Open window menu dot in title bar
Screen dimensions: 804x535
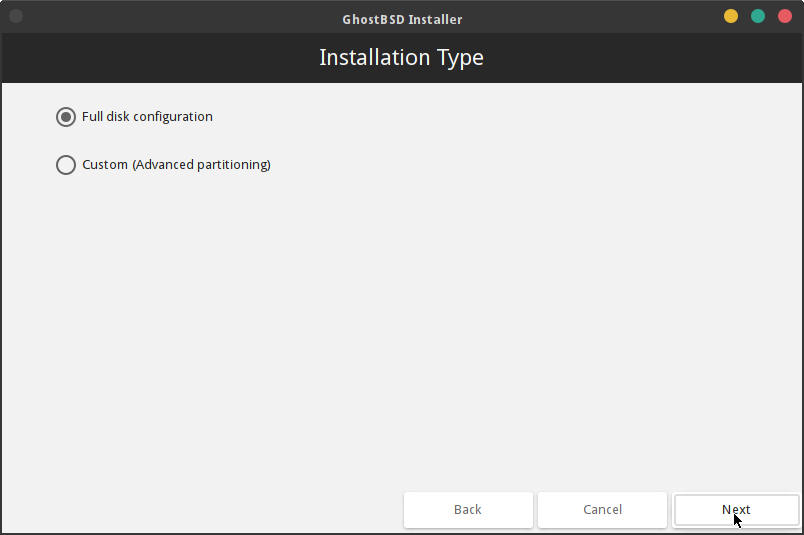click(x=16, y=16)
